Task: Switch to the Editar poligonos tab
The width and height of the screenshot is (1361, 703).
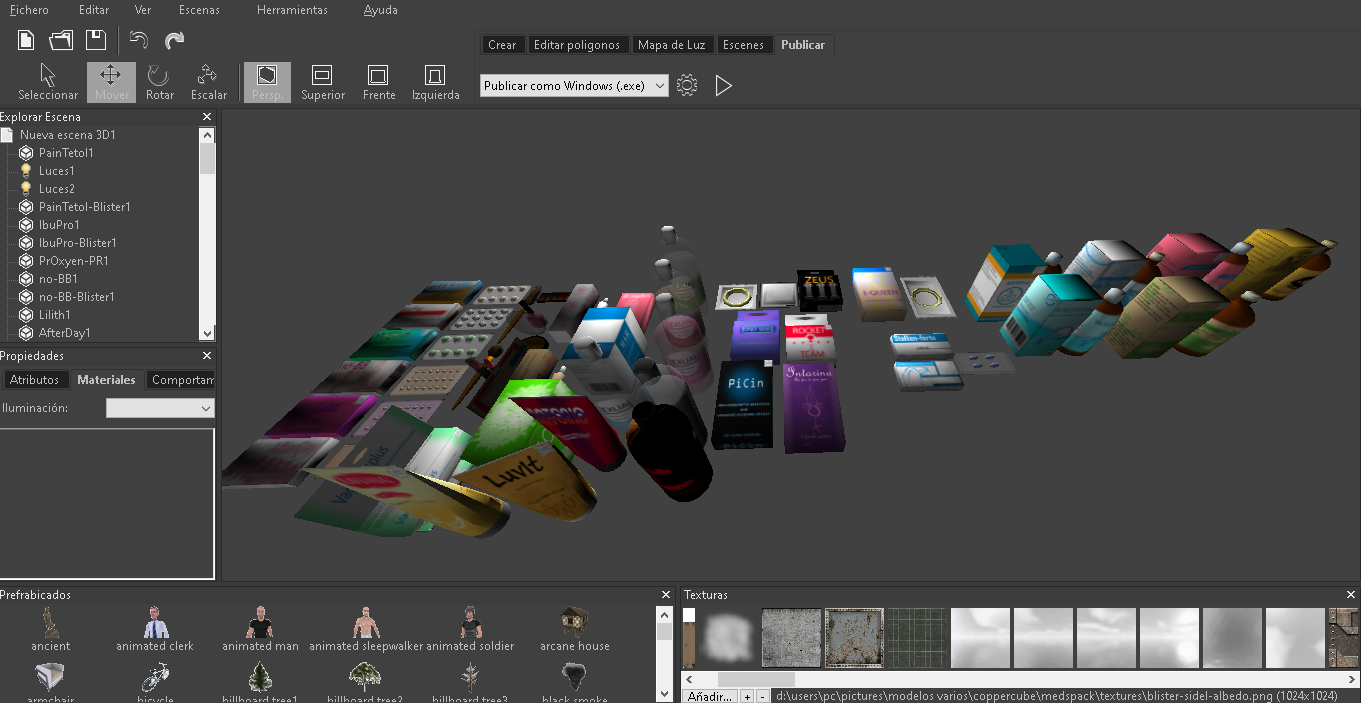Action: [x=577, y=45]
